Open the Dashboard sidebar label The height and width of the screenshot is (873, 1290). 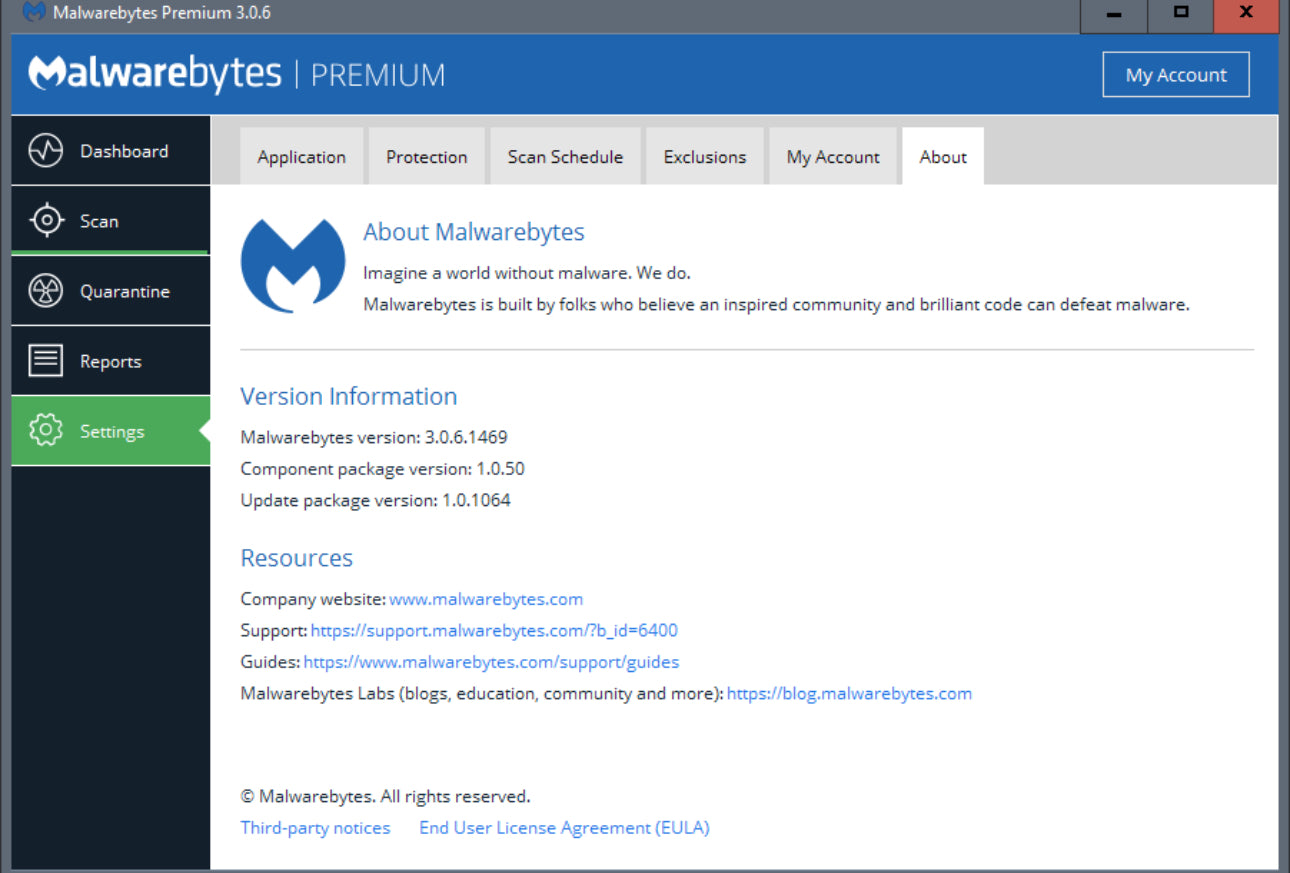click(x=124, y=151)
